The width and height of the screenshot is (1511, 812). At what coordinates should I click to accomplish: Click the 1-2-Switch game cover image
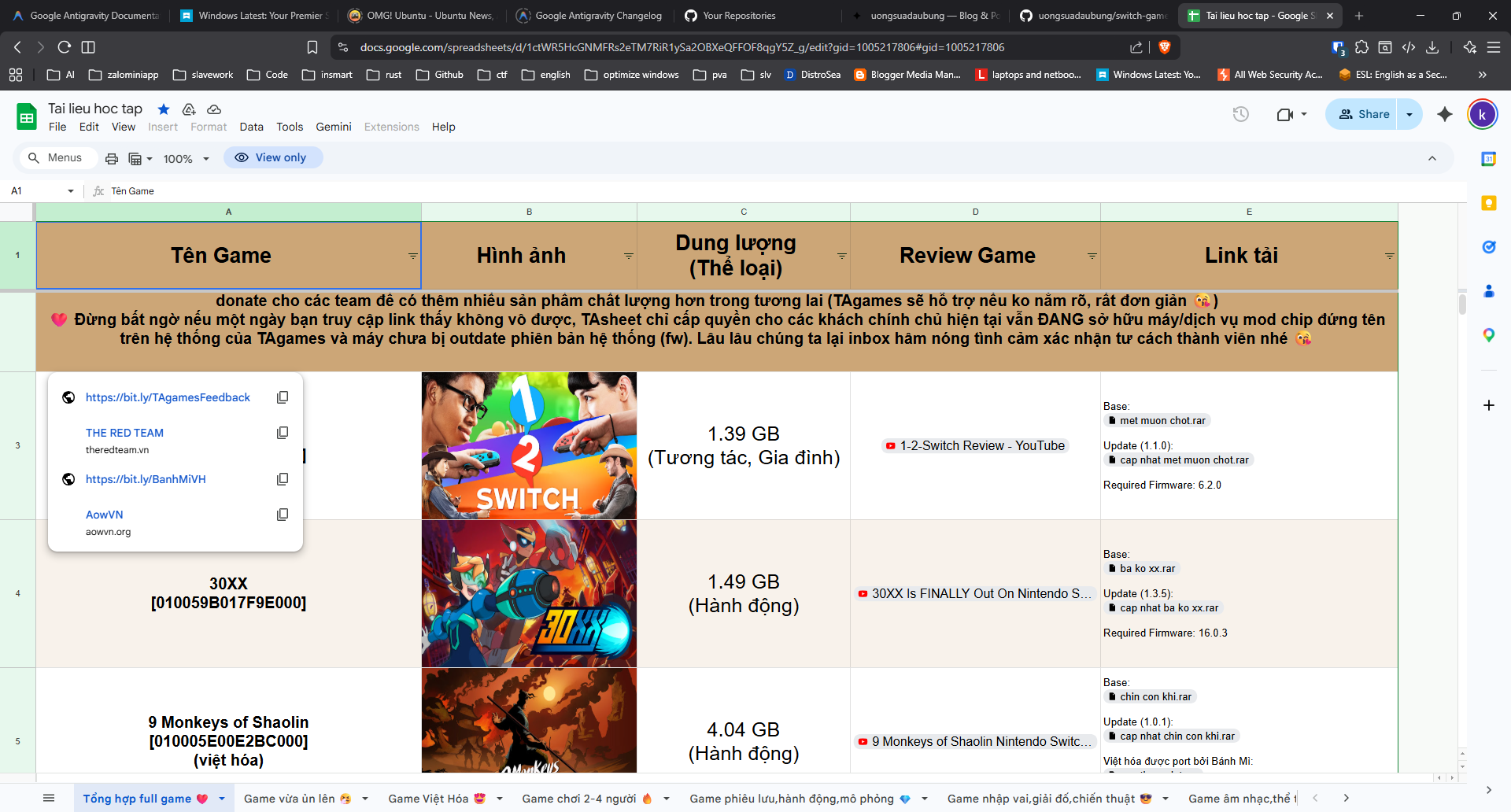pyautogui.click(x=529, y=445)
